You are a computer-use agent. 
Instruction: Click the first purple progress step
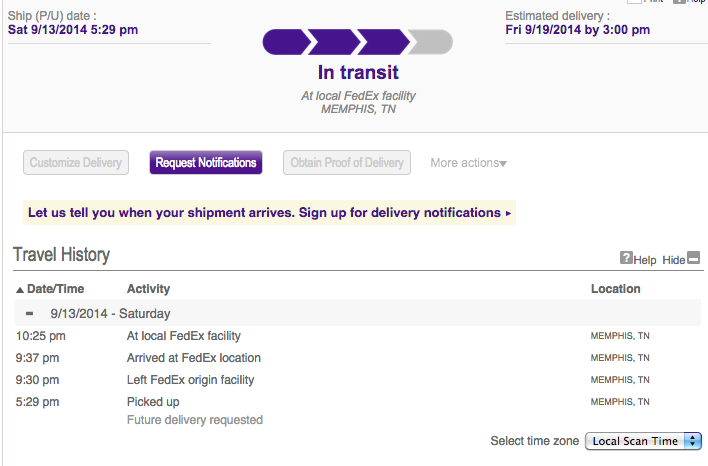[x=285, y=42]
